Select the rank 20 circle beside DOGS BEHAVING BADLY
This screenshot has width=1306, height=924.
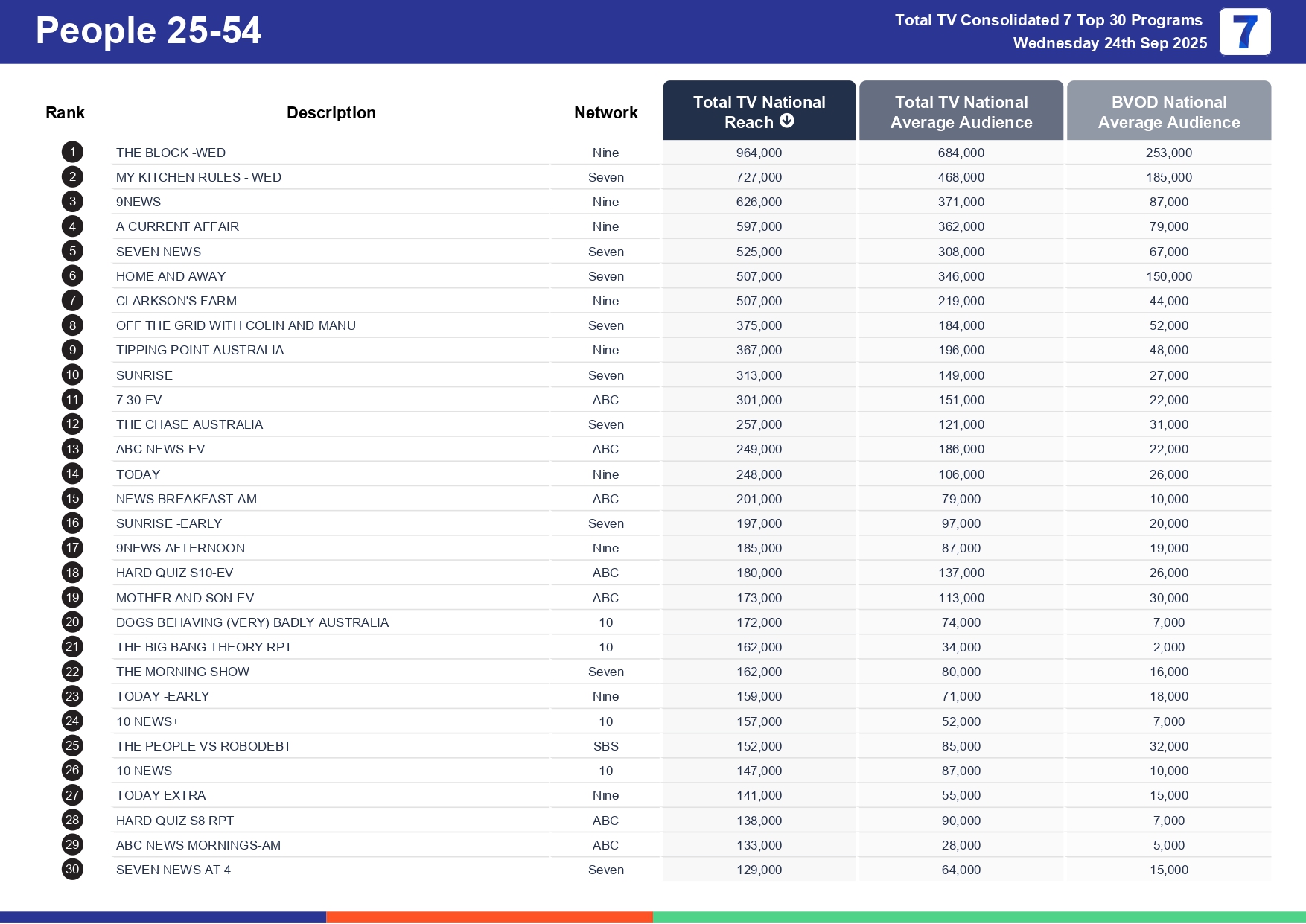(x=71, y=622)
